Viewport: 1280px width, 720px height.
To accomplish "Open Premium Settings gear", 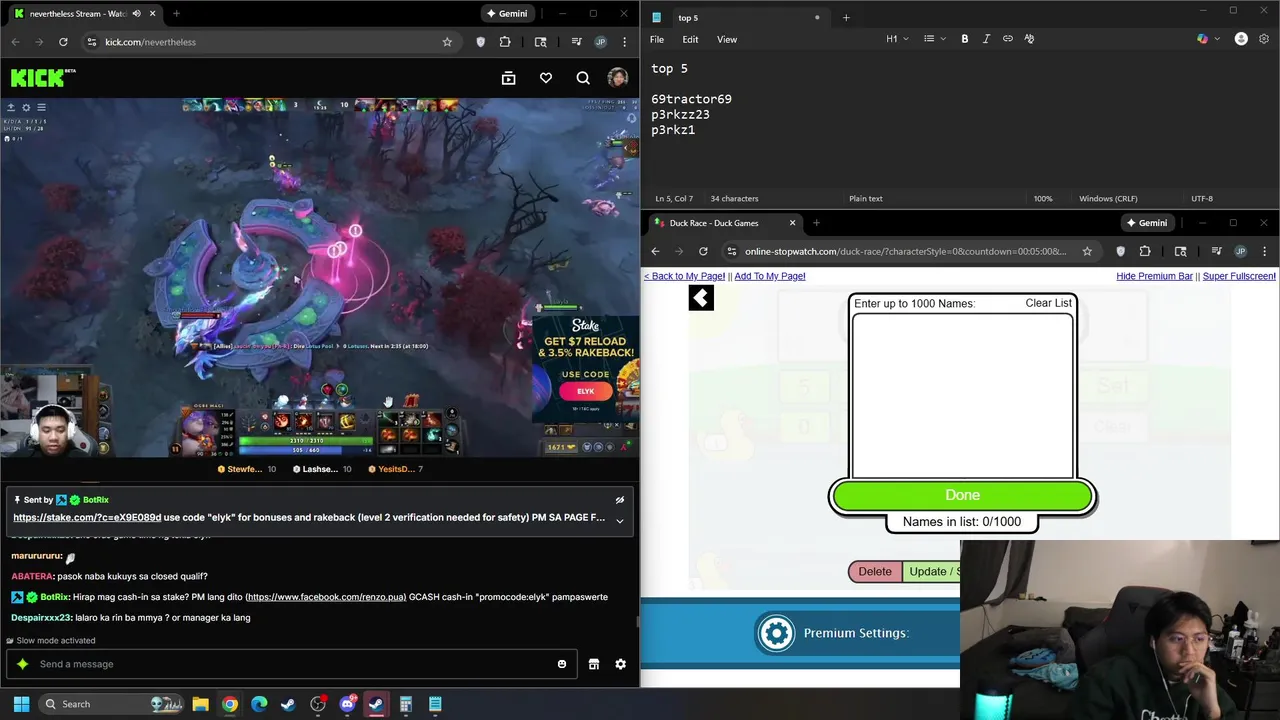I will pyautogui.click(x=776, y=633).
